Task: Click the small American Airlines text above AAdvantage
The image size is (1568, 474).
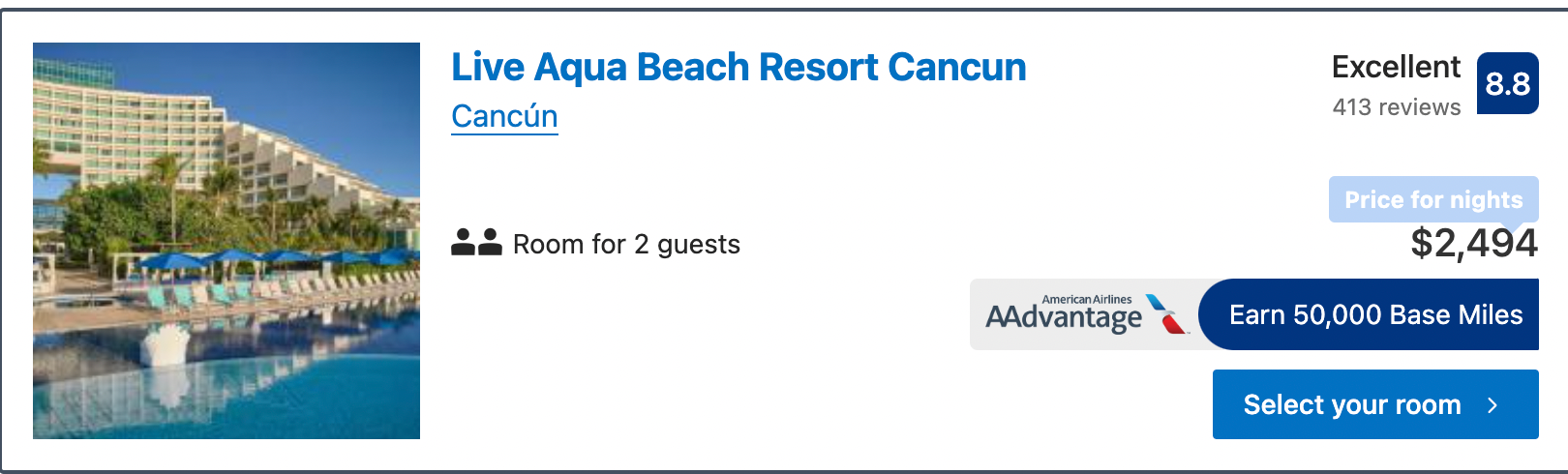Action: (1087, 299)
